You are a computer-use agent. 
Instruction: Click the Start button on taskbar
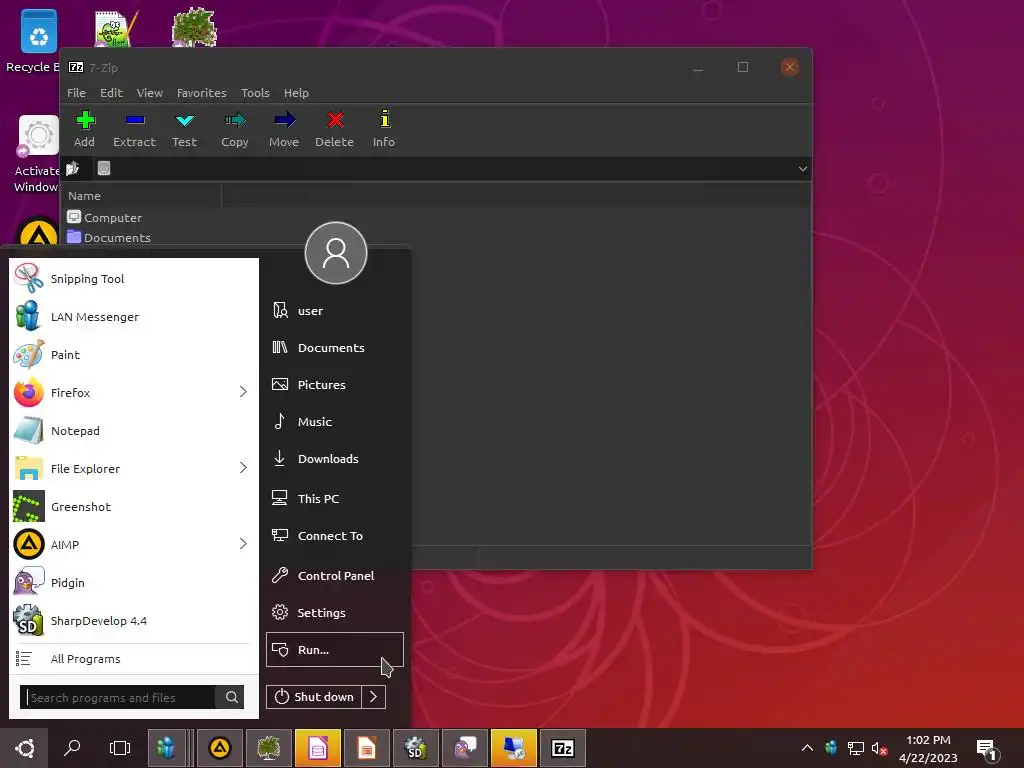pyautogui.click(x=24, y=748)
